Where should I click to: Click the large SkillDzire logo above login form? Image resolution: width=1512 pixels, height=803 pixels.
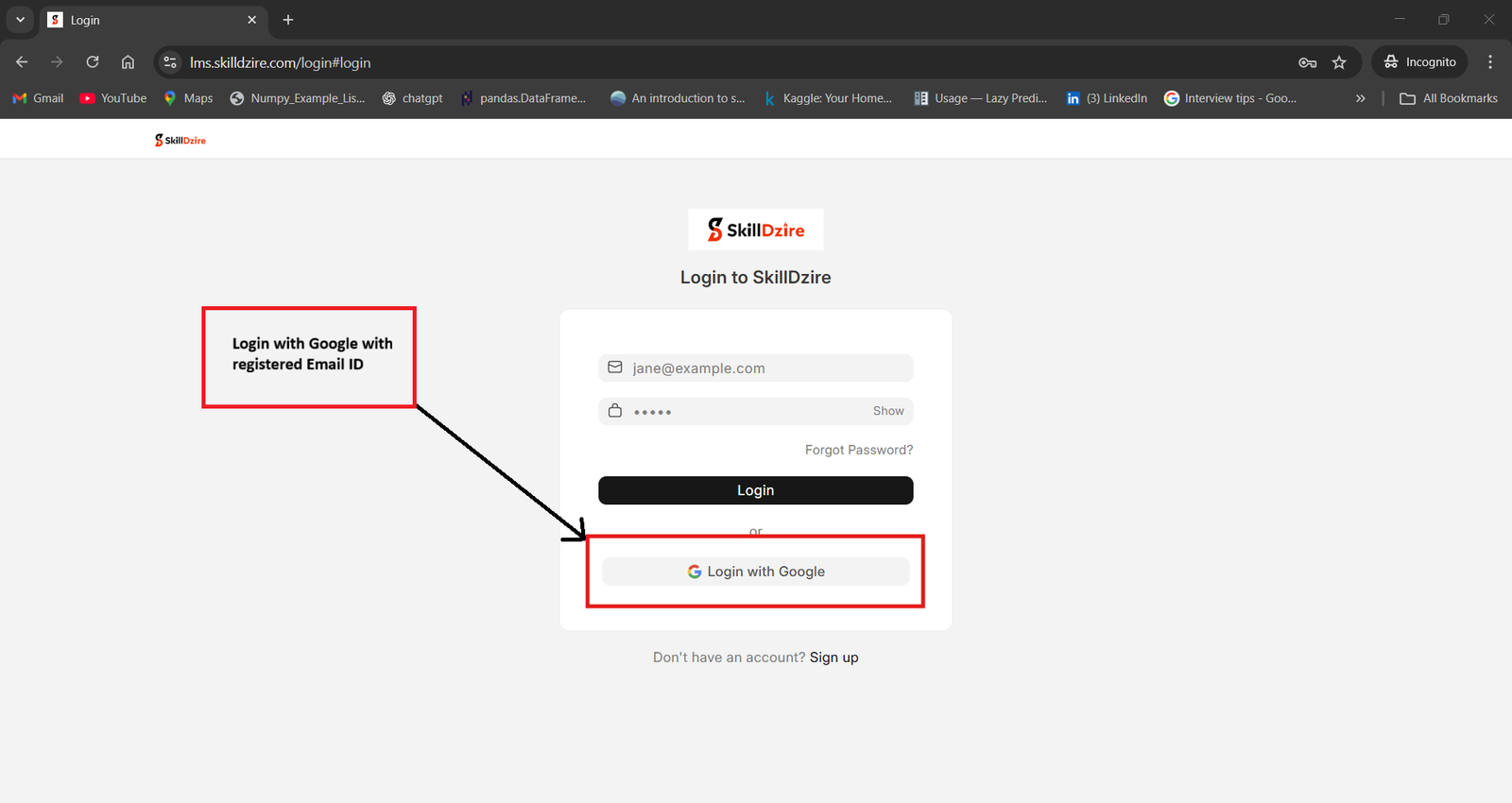[x=756, y=230]
